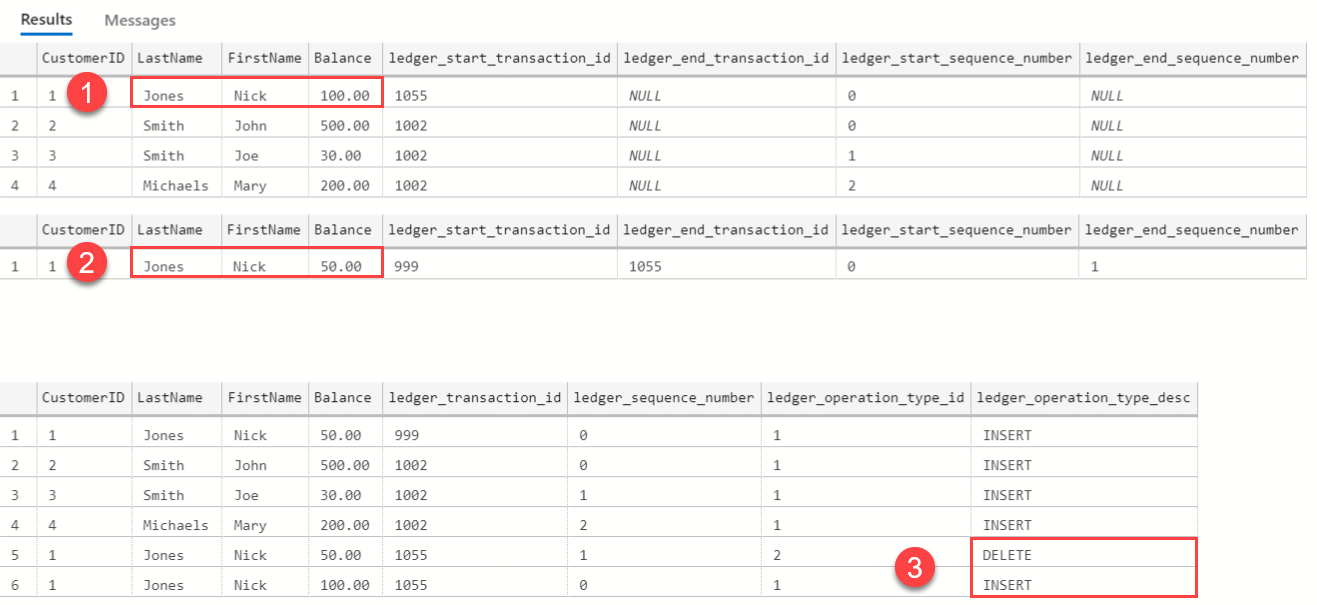Select the Results tab
Image resolution: width=1317 pixels, height=605 pixels.
click(45, 19)
